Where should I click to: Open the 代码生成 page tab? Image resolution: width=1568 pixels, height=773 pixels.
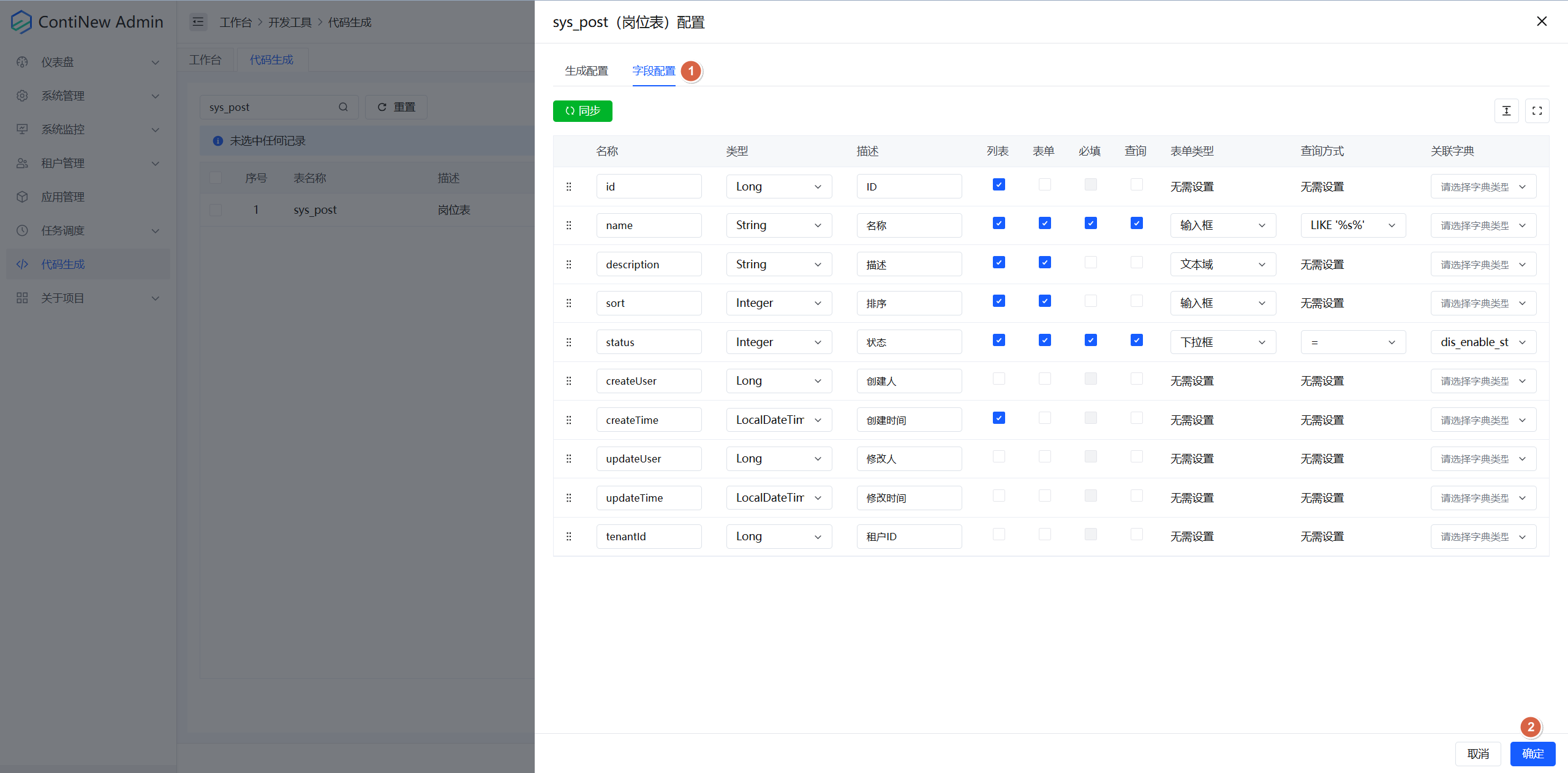click(271, 60)
